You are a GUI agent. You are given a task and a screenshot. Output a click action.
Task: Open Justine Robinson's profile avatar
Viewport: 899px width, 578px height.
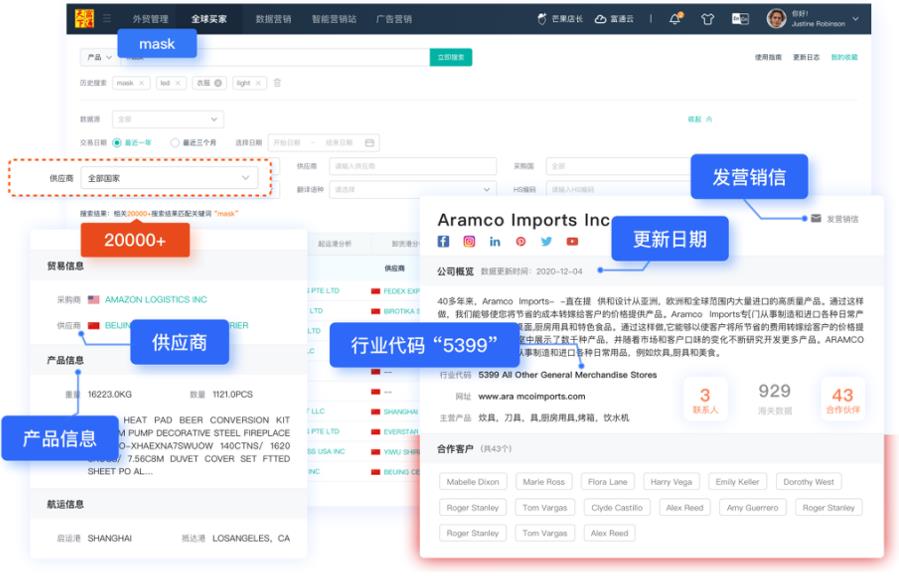[776, 18]
